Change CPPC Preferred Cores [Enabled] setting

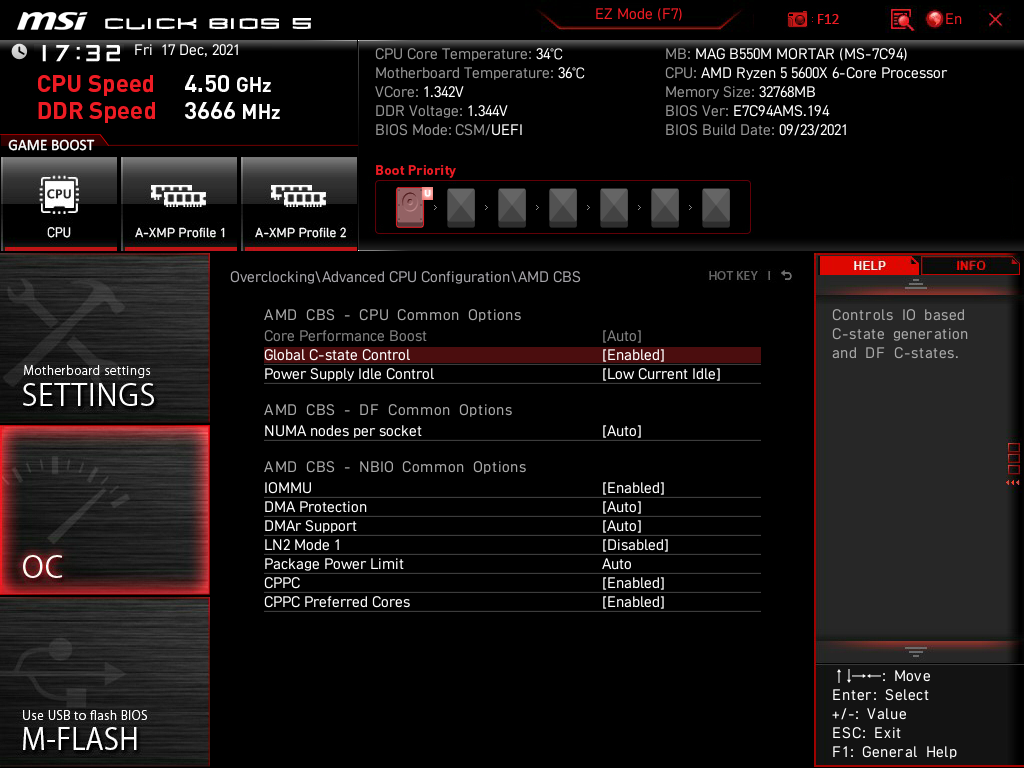(x=633, y=601)
